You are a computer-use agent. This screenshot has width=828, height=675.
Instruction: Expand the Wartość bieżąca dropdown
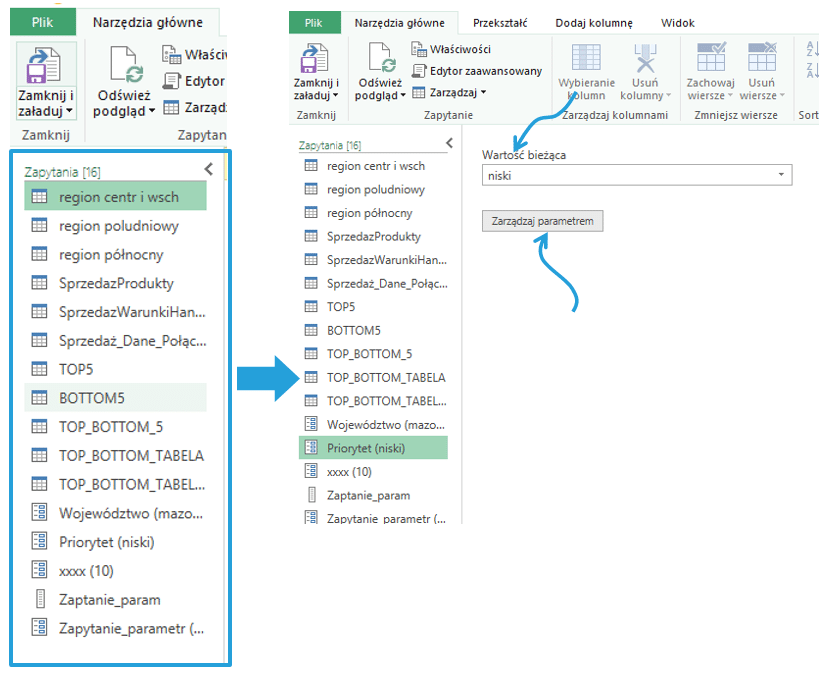(780, 175)
